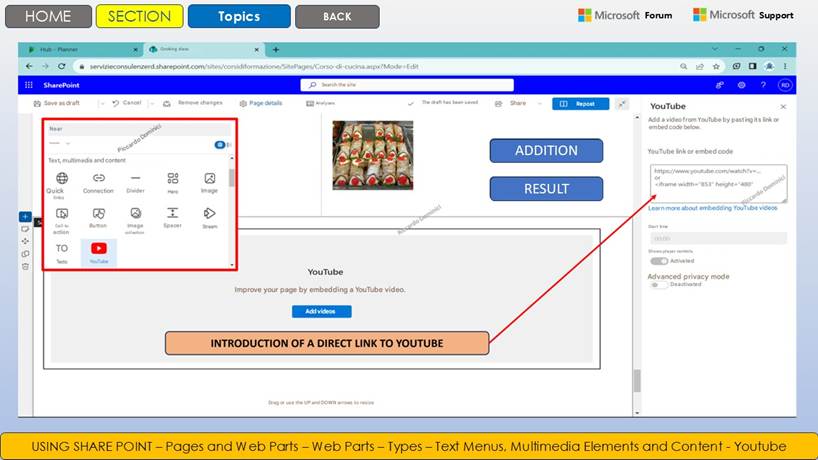This screenshot has height=460, width=818.
Task: Open Learn more about embedding YouTube videos link
Action: click(x=712, y=208)
